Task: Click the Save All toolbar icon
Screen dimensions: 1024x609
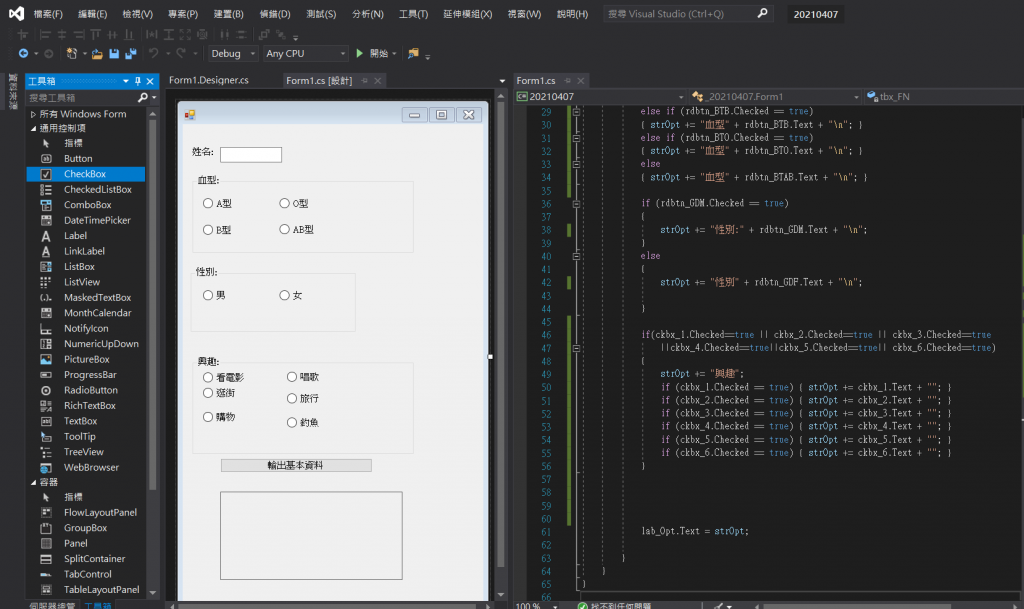Action: tap(130, 53)
